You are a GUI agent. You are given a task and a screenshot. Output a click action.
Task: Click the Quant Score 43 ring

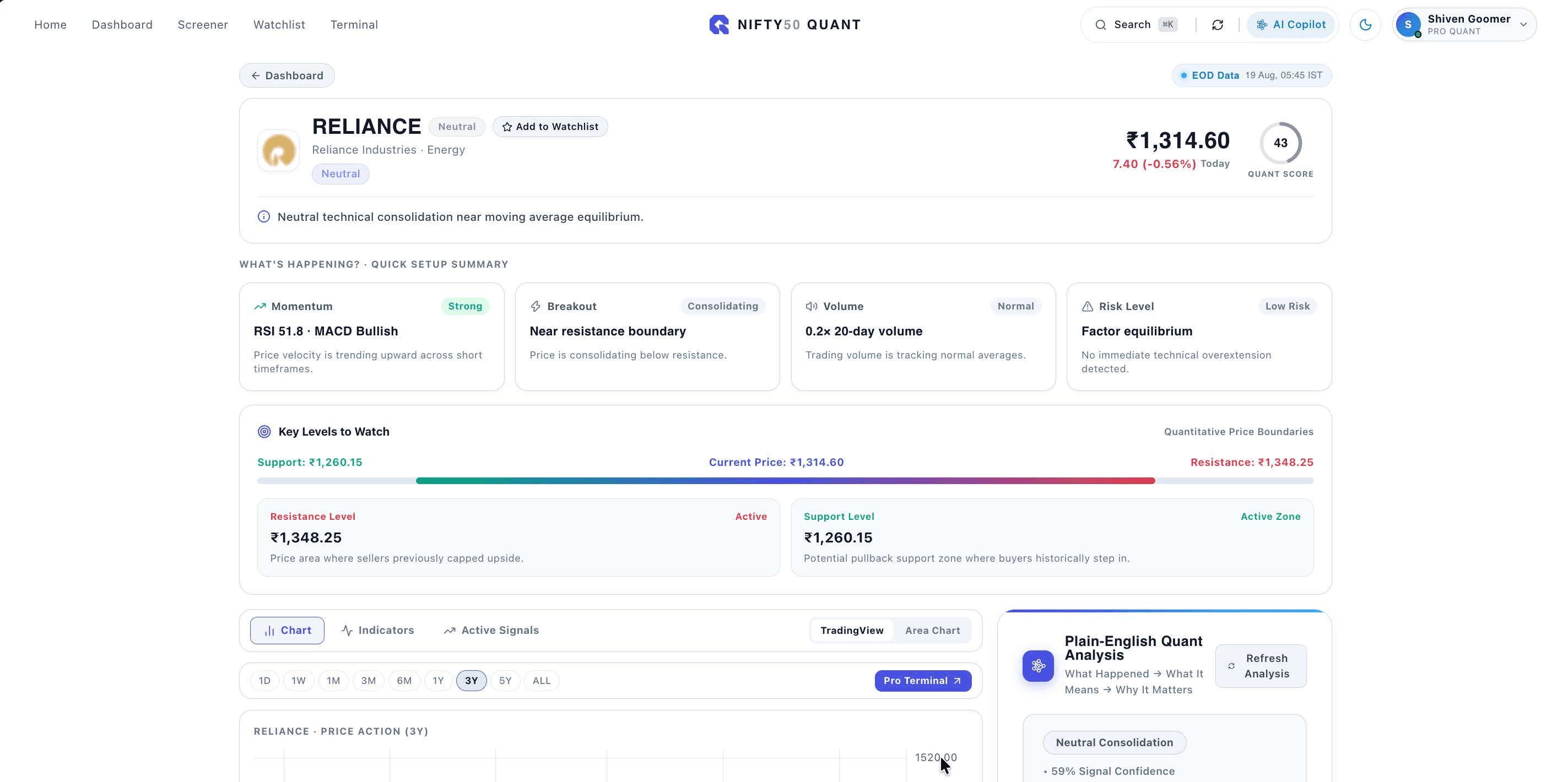click(x=1280, y=143)
